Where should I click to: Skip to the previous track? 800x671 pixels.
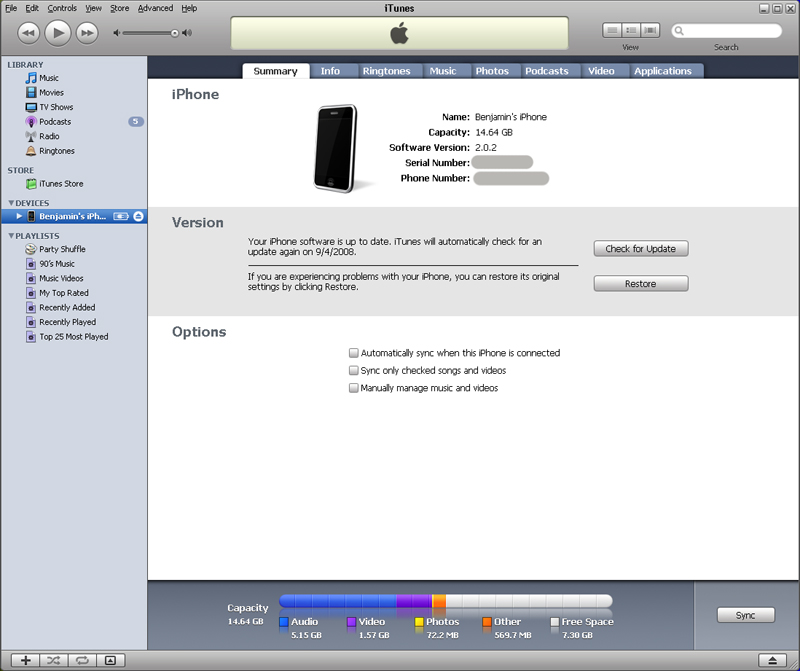(x=29, y=33)
